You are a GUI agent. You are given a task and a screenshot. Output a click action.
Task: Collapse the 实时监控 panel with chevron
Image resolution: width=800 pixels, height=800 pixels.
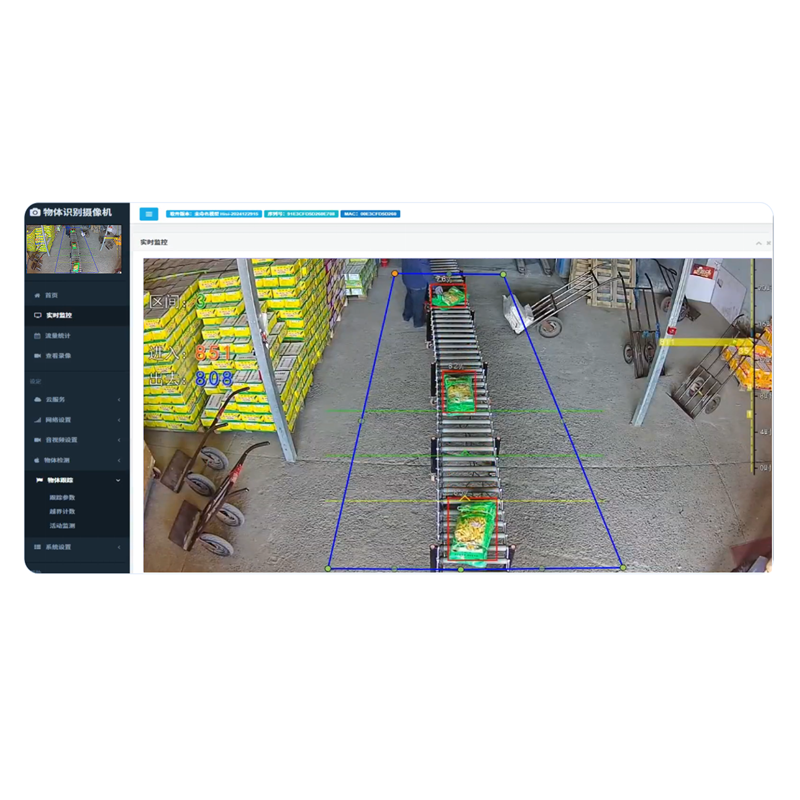coord(759,243)
